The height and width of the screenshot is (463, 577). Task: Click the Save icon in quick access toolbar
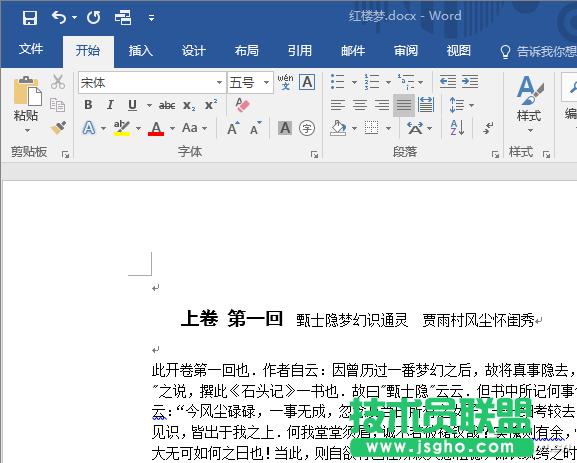[30, 17]
